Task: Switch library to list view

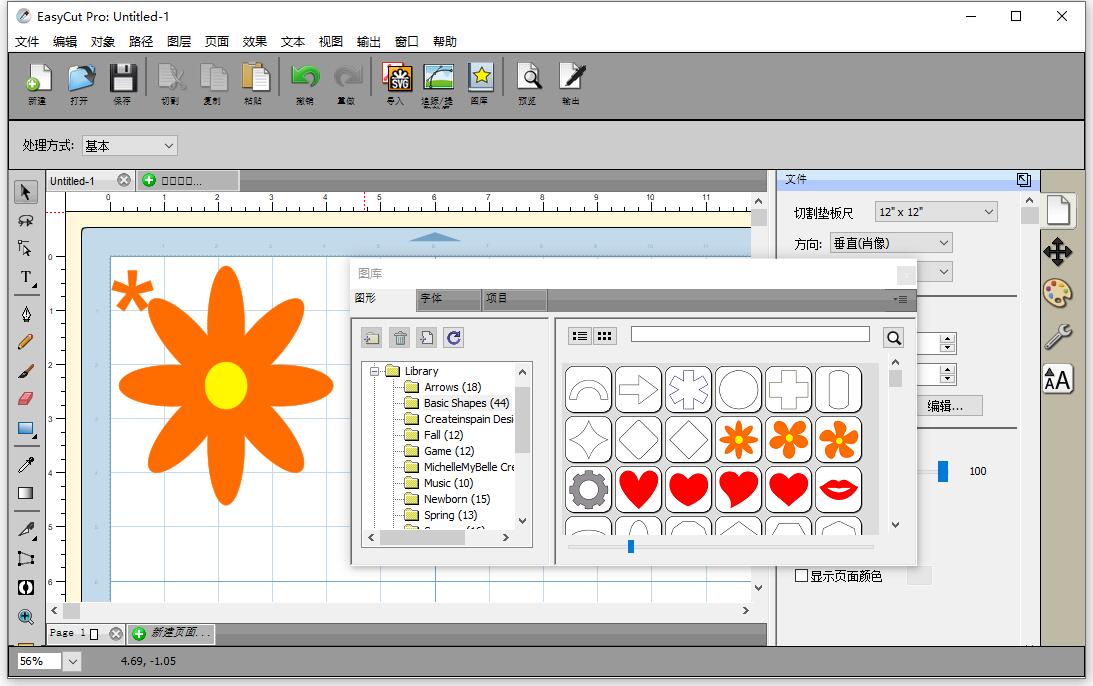Action: tap(579, 336)
